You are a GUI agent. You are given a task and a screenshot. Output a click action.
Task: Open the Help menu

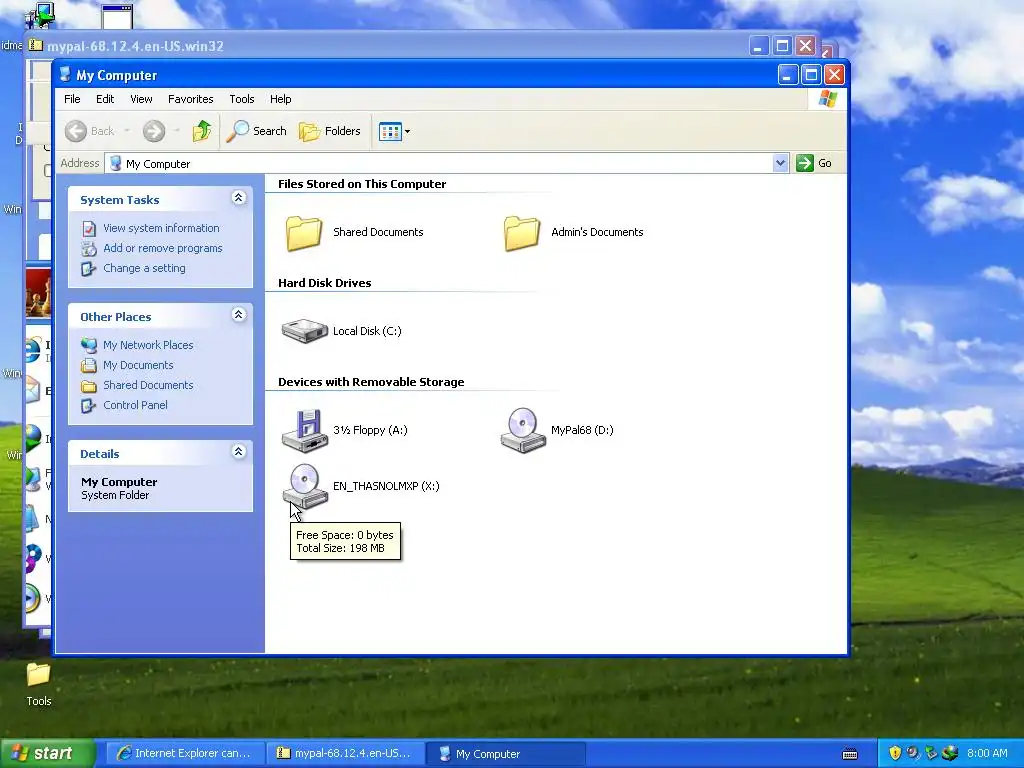pyautogui.click(x=281, y=99)
